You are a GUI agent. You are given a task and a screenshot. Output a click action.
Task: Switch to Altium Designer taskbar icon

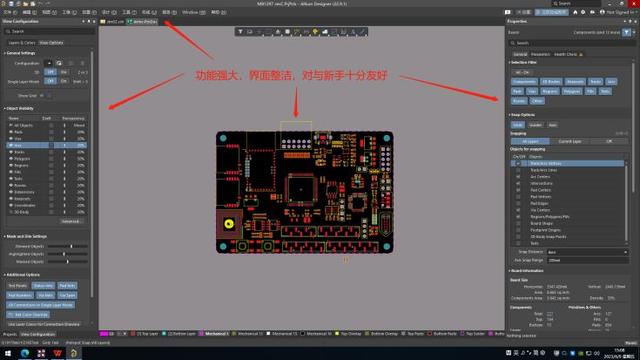click(x=73, y=353)
